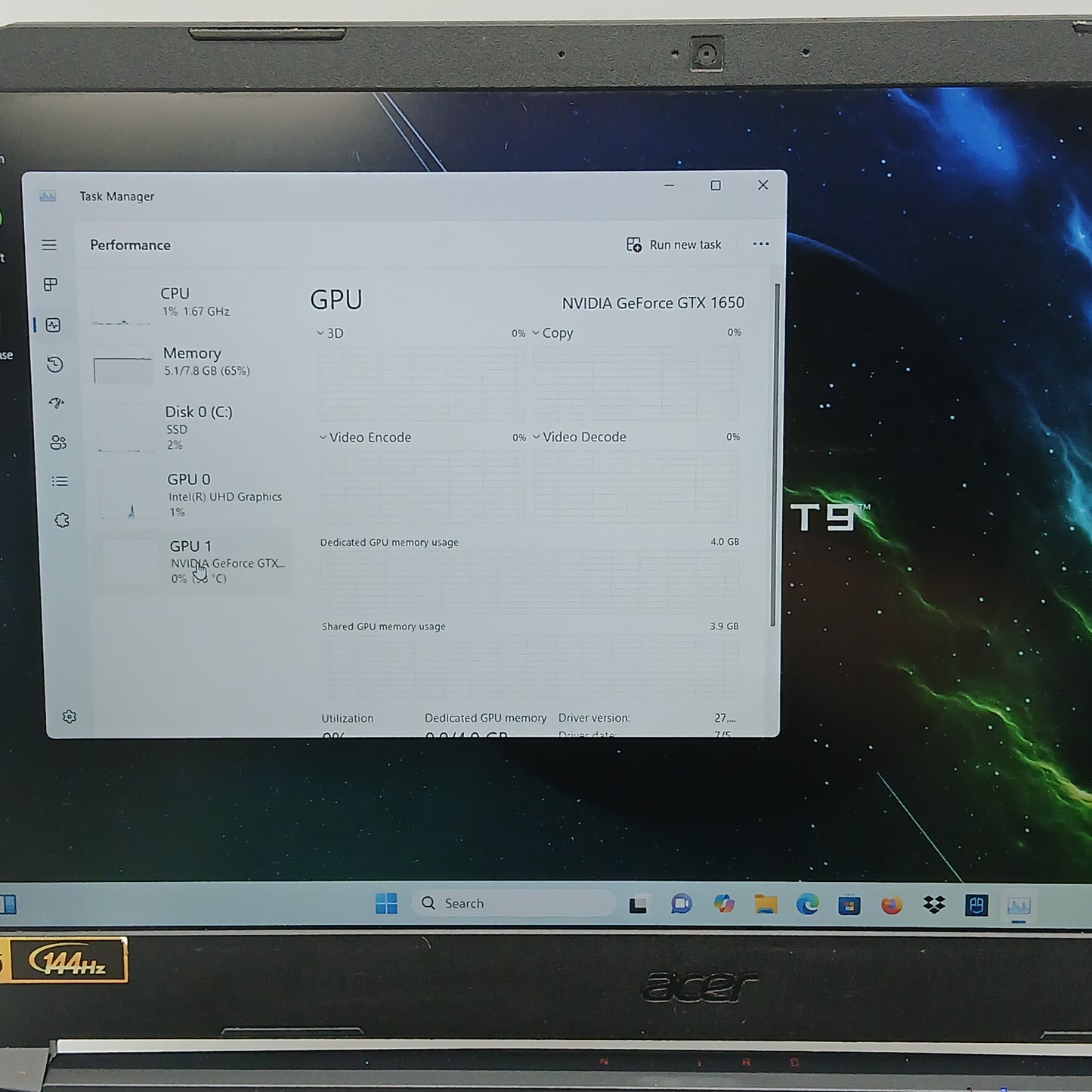Switch to the Processes page icon
Screen dimensions: 1092x1092
click(51, 285)
